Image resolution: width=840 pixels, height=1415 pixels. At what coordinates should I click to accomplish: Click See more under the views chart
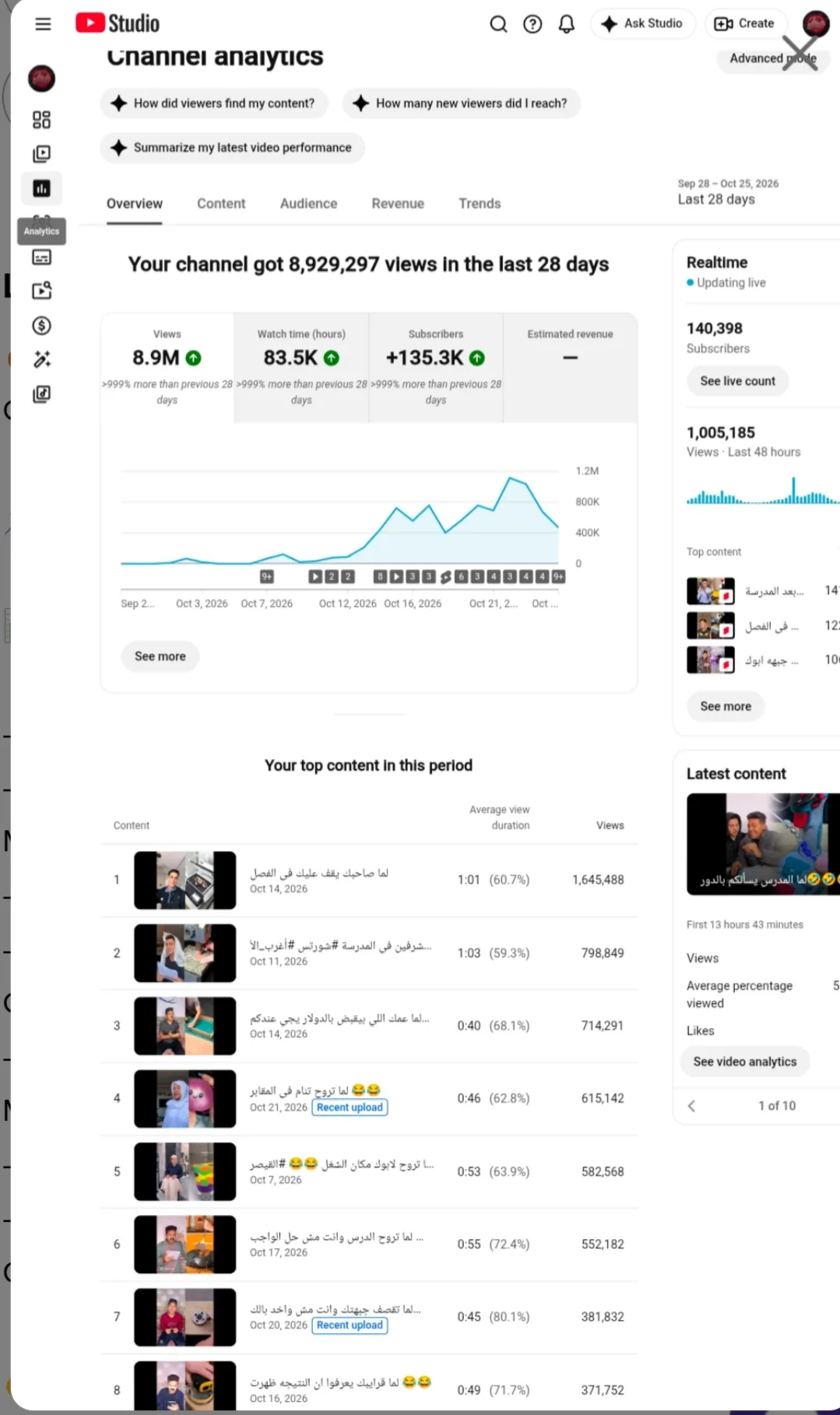pos(160,656)
